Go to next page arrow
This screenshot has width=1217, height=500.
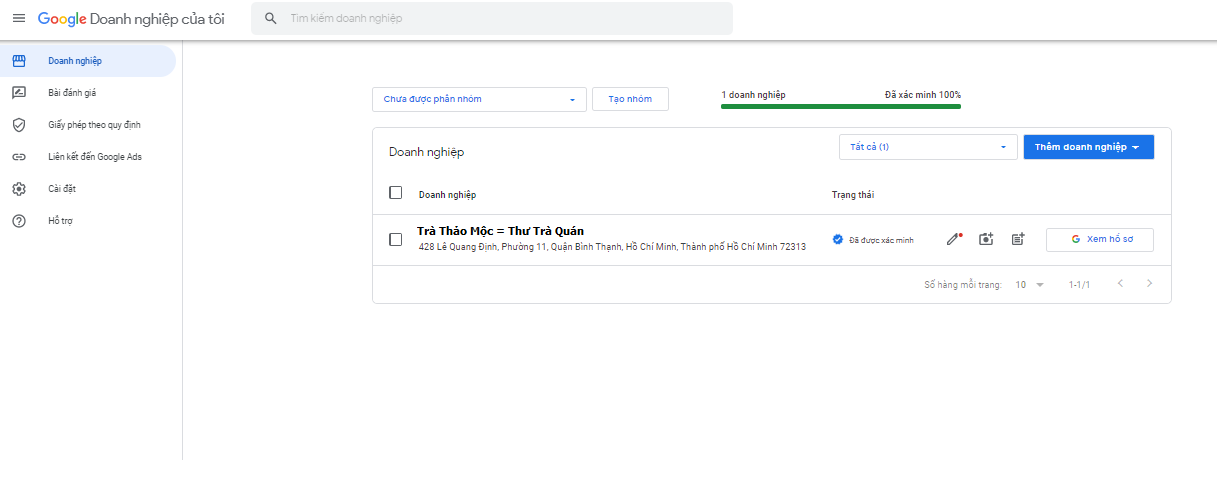click(1150, 284)
